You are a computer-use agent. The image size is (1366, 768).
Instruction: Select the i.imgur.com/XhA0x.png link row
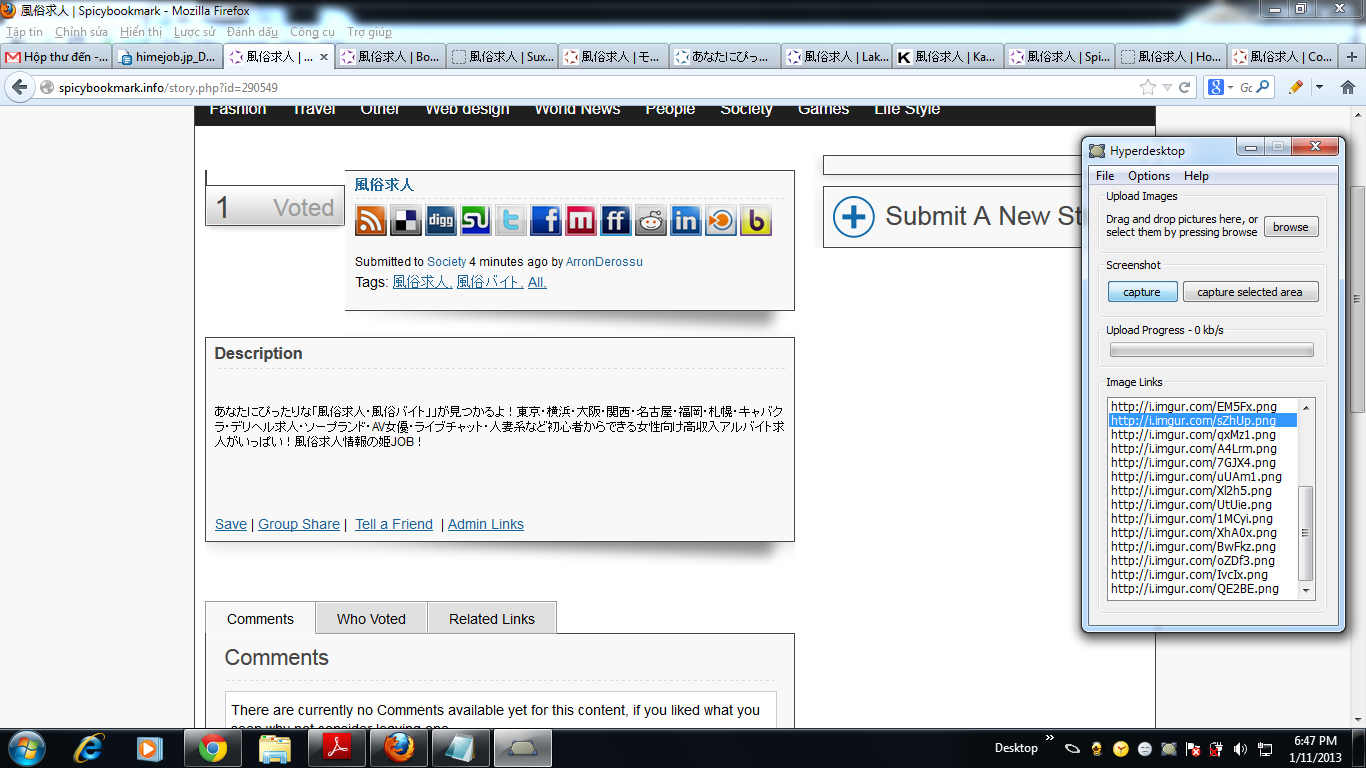[1203, 533]
